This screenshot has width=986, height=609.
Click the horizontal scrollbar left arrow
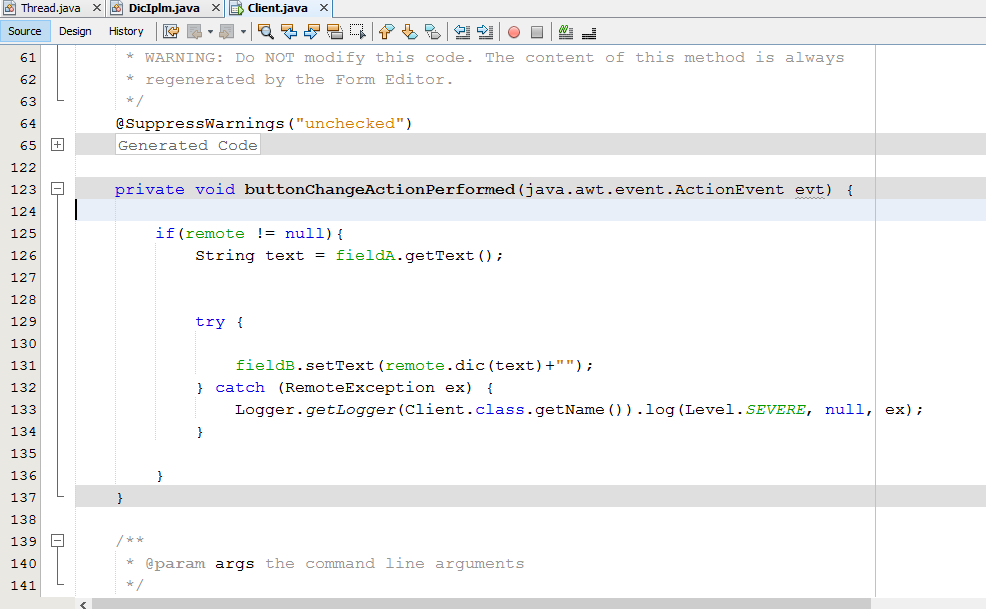[82, 603]
